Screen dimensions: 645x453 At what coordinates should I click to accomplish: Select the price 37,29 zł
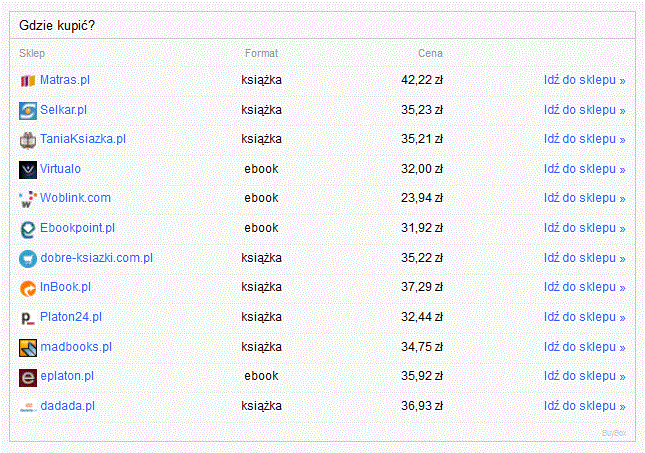tap(422, 287)
